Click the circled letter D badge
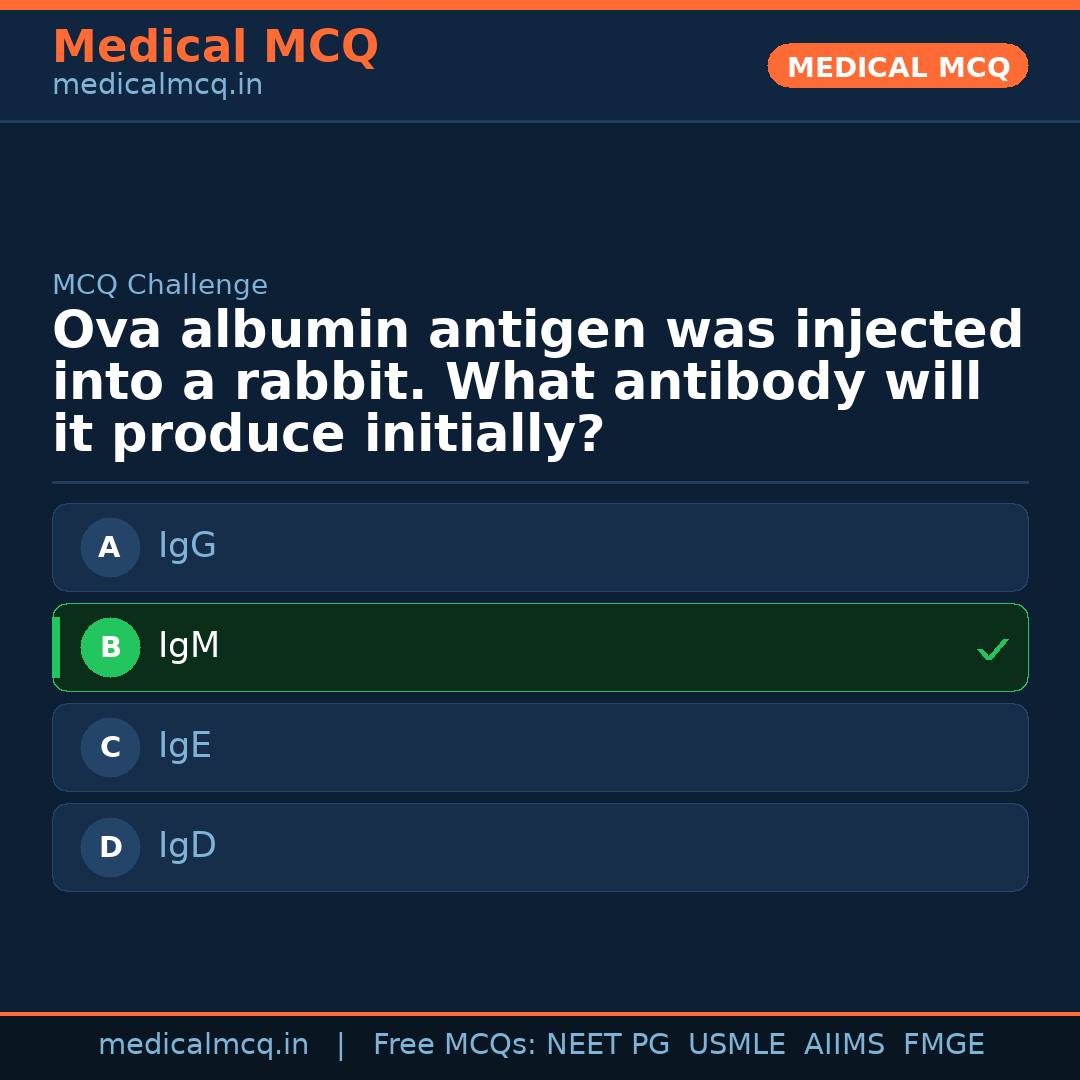The height and width of the screenshot is (1080, 1080). pyautogui.click(x=110, y=847)
